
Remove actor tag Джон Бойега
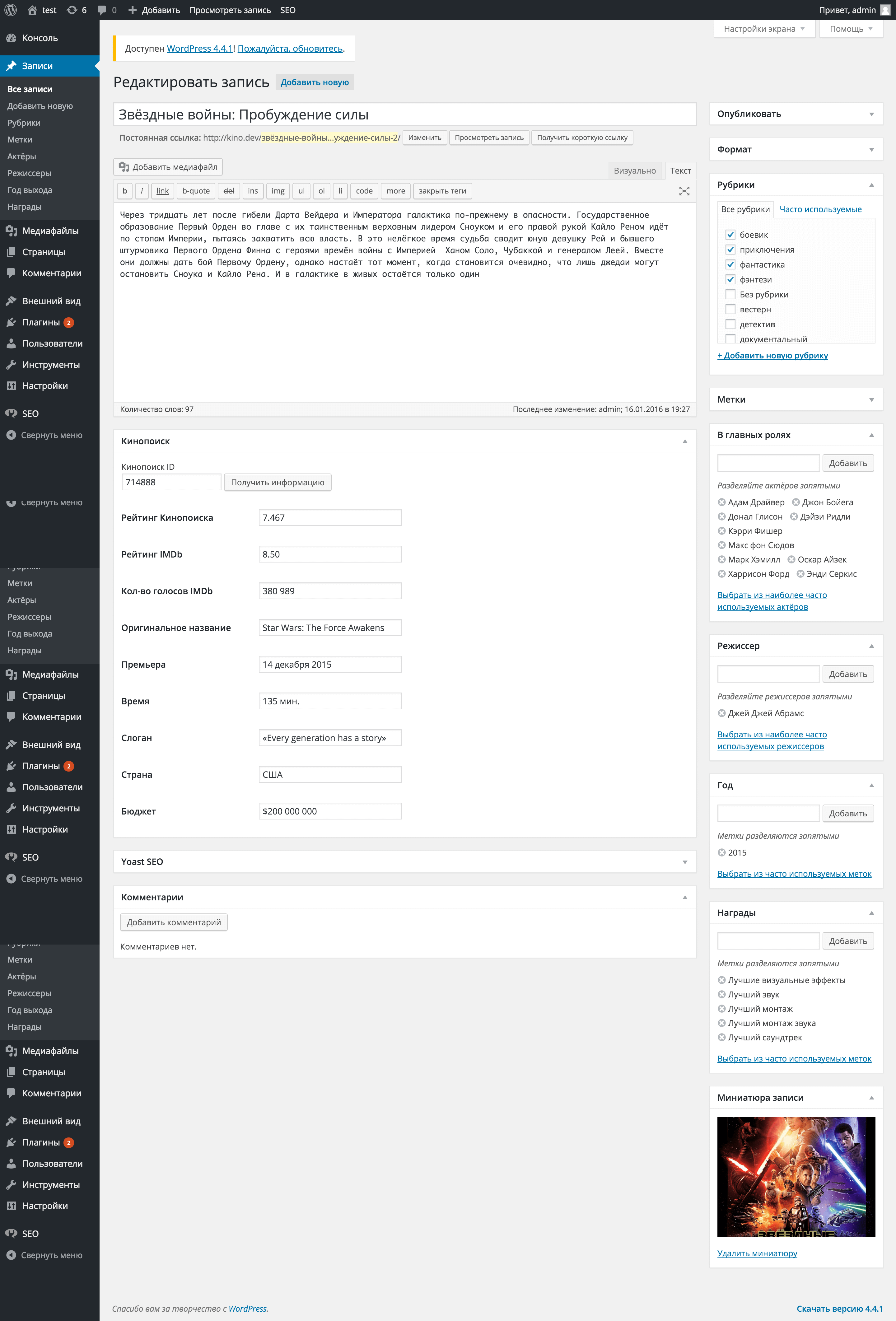pos(796,502)
